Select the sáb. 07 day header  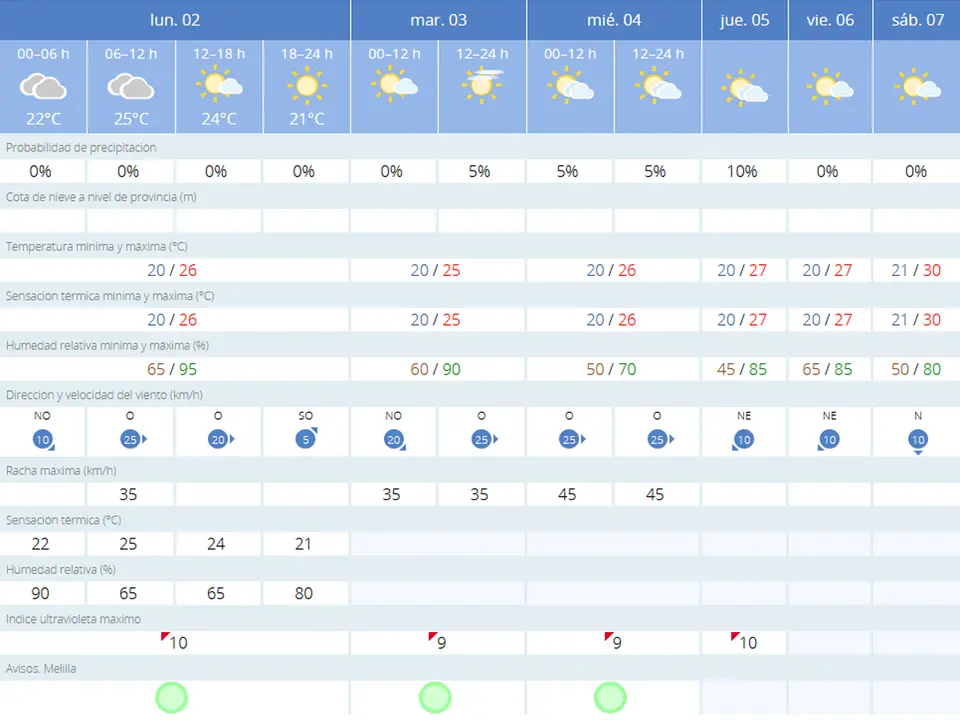(917, 20)
